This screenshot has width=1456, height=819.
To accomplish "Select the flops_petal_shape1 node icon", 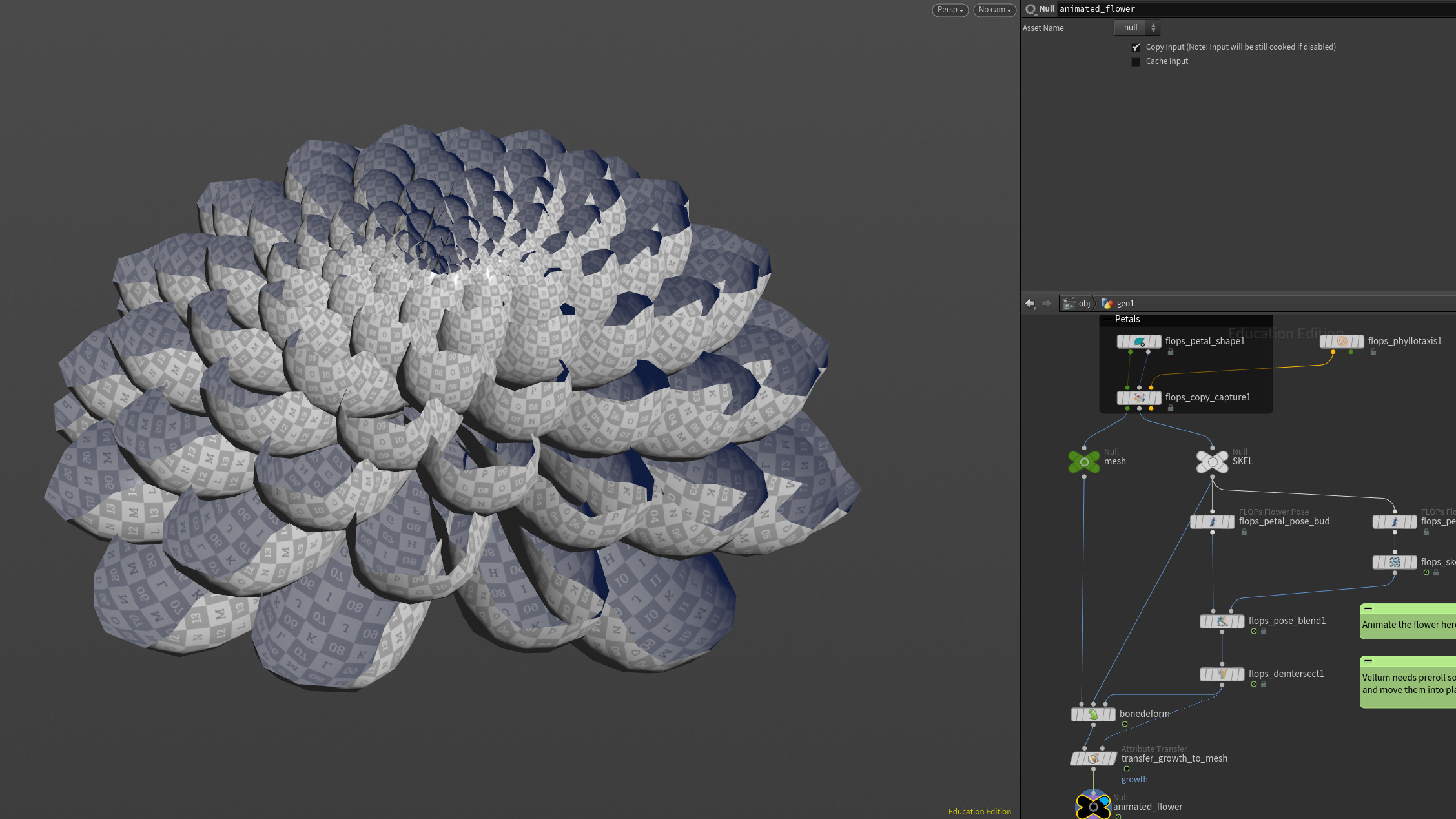I will (1139, 342).
